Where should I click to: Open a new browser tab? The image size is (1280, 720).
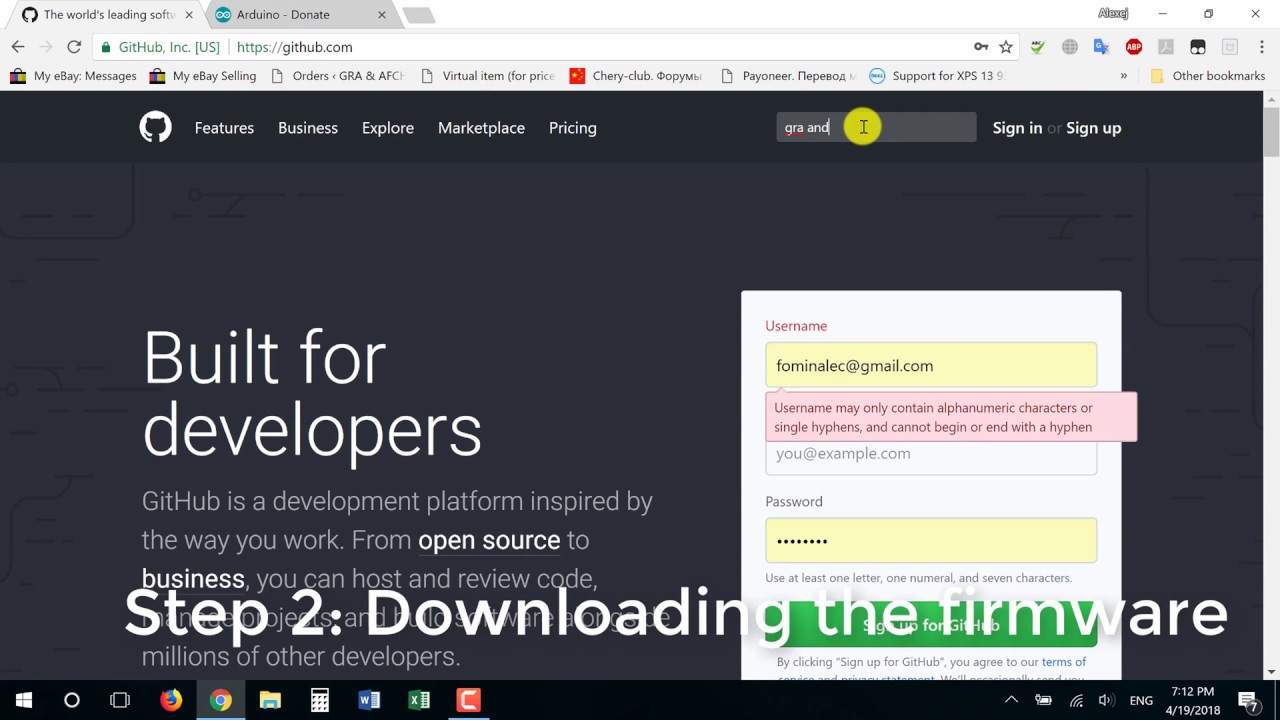point(418,15)
